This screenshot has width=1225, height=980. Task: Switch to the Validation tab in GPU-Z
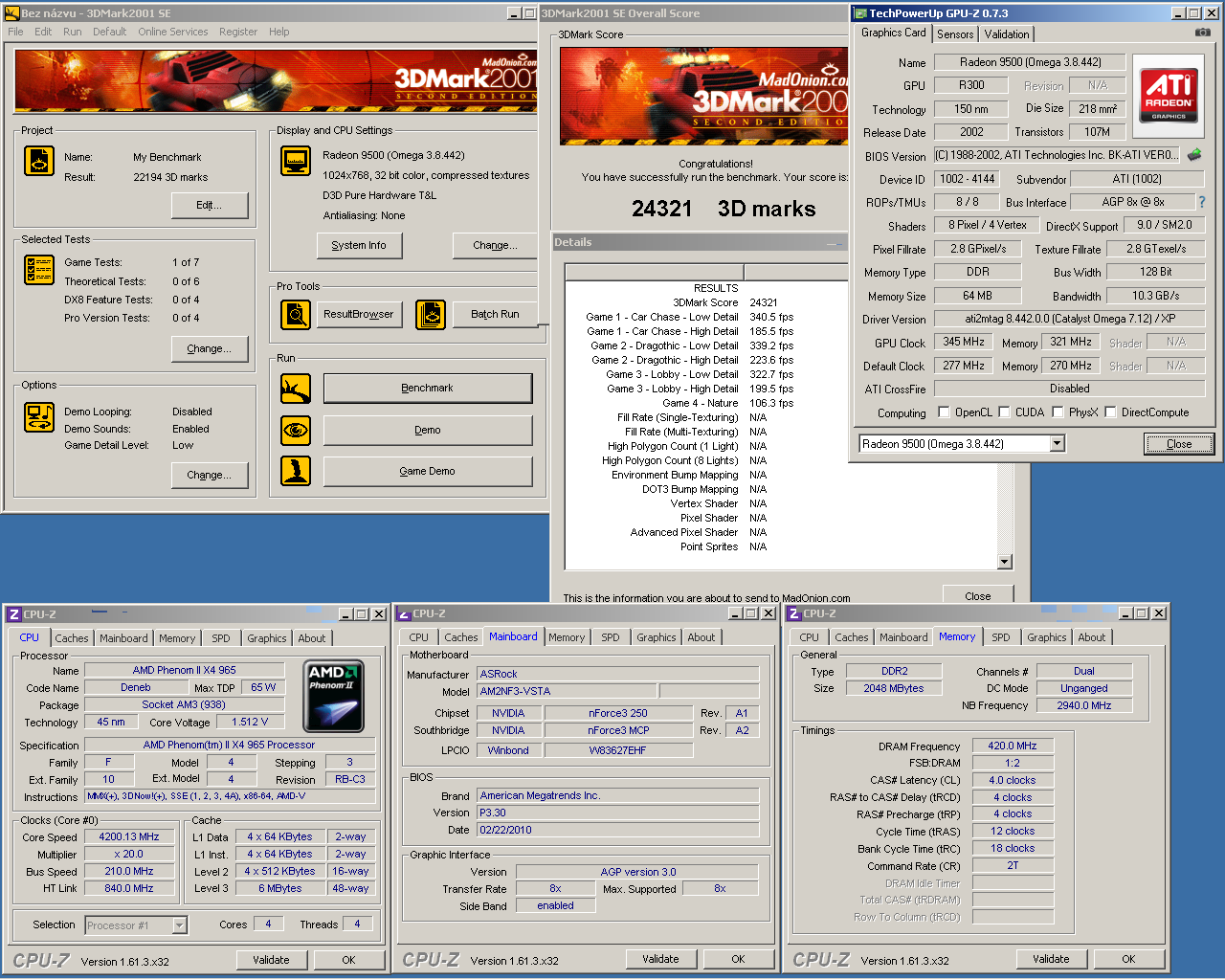(1007, 34)
